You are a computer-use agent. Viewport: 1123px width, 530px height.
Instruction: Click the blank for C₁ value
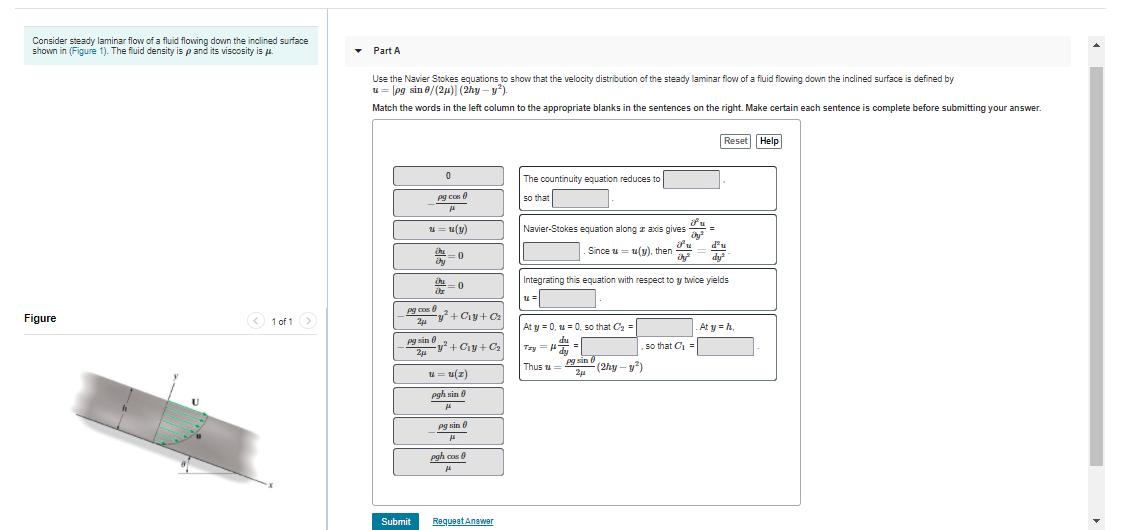point(726,347)
